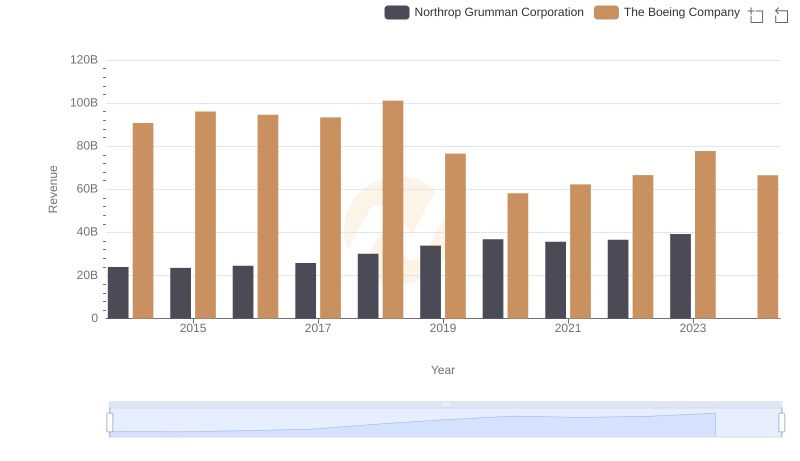Click the Year axis title

(443, 370)
